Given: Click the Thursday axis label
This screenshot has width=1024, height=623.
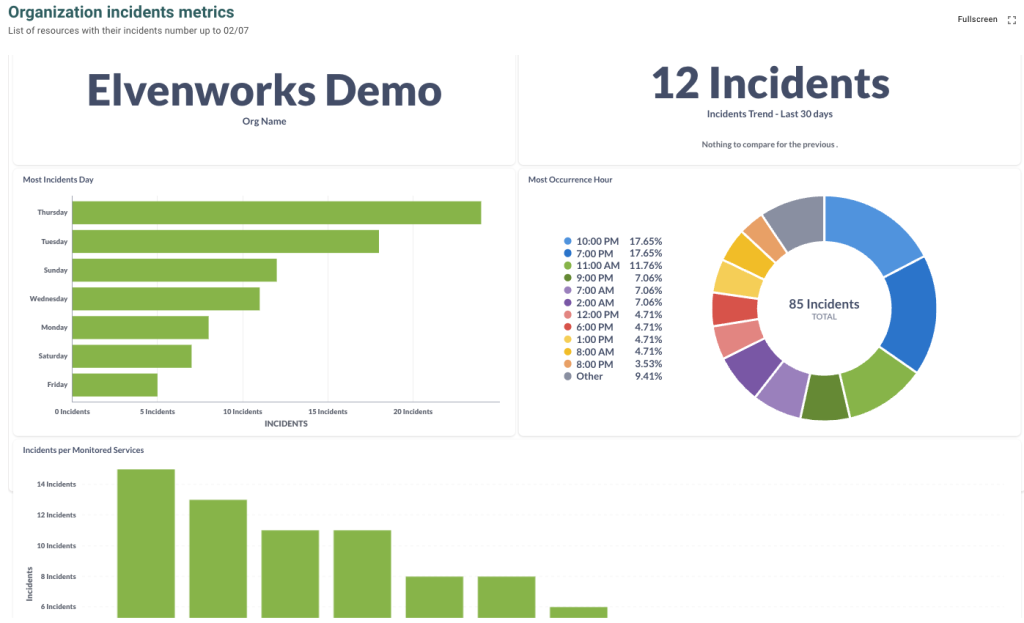Looking at the screenshot, I should [52, 212].
